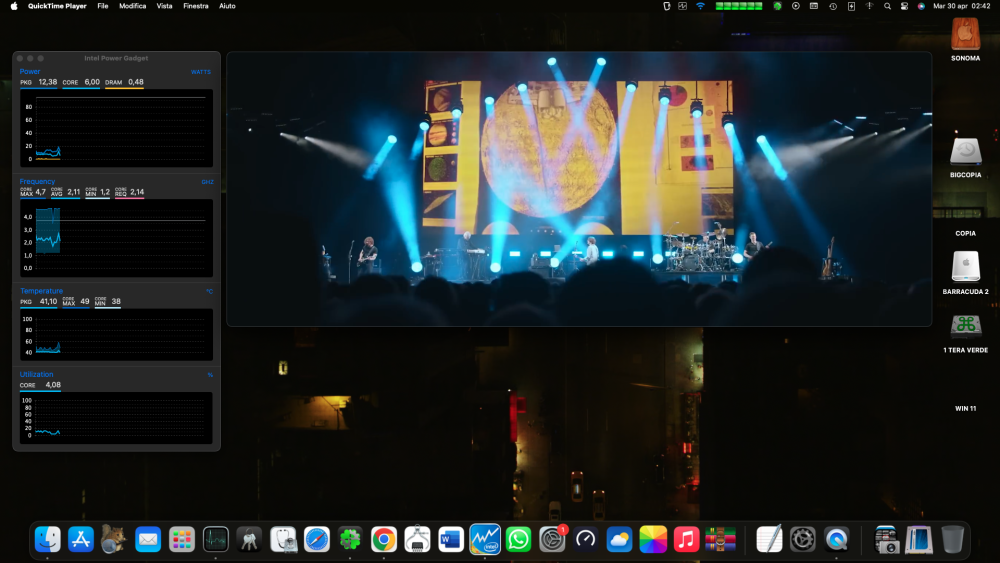1000x563 pixels.
Task: Open the Vista menu
Action: tap(165, 6)
